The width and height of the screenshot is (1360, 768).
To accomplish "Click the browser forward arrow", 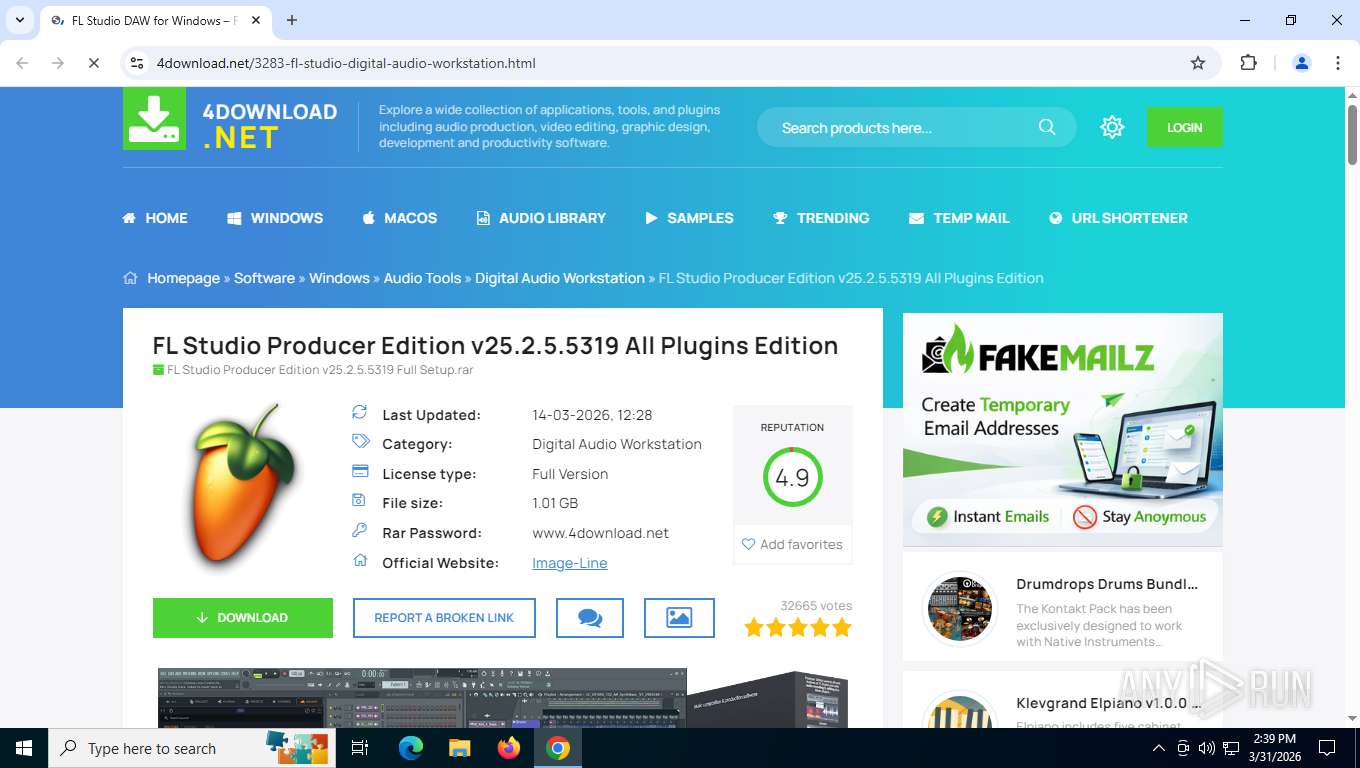I will [x=58, y=63].
